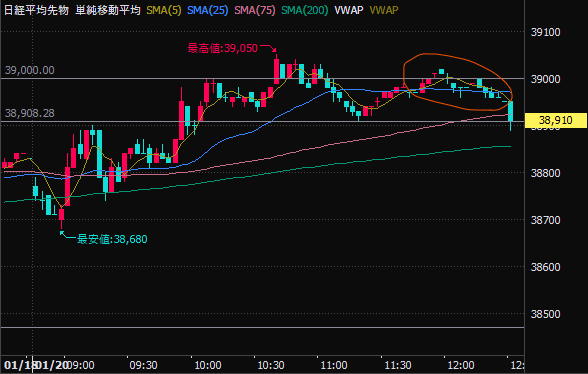
Task: Click the 単純移動平均 indicator label
Action: [x=108, y=10]
